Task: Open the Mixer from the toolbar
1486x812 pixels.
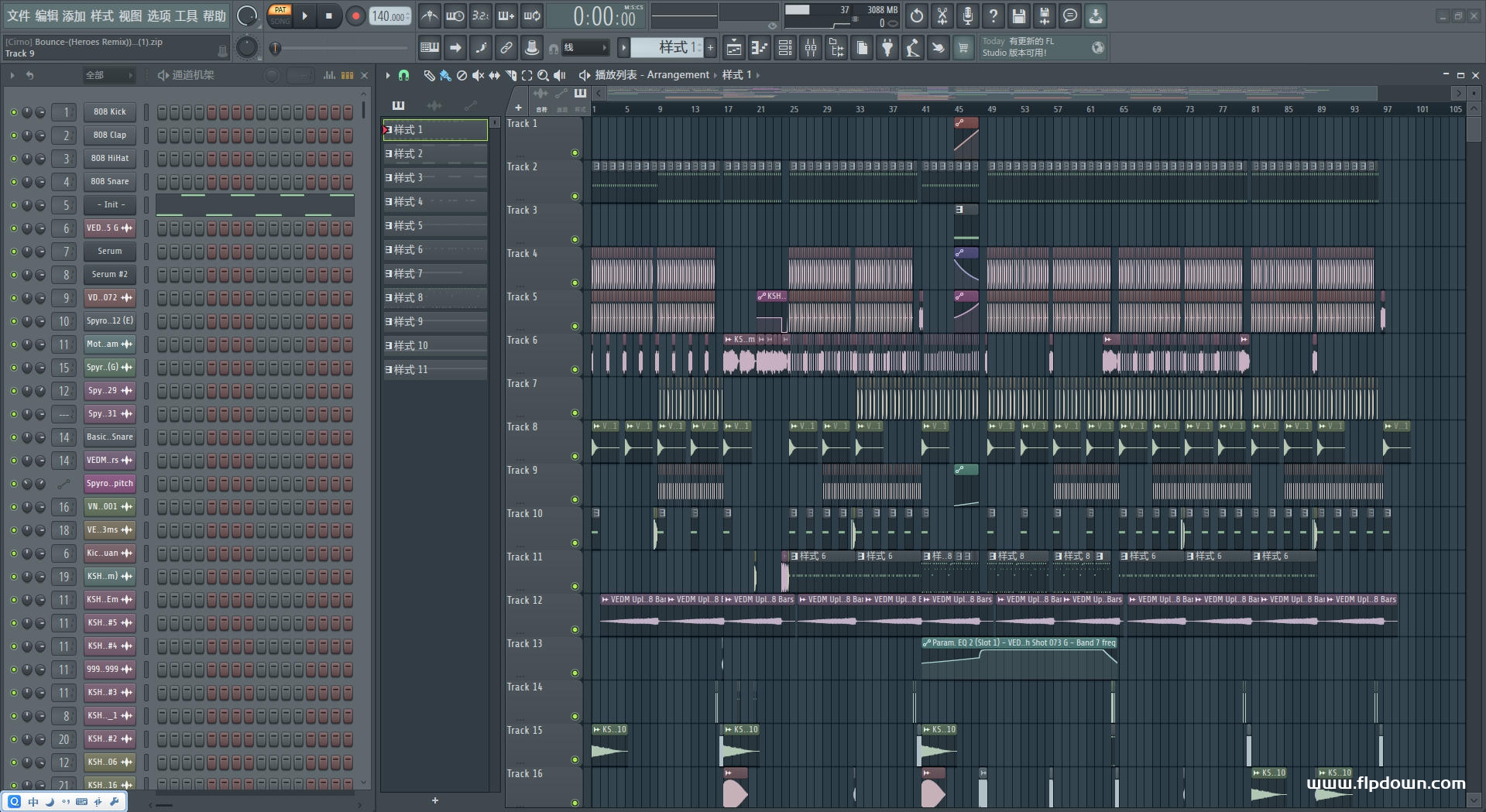Action: click(811, 48)
